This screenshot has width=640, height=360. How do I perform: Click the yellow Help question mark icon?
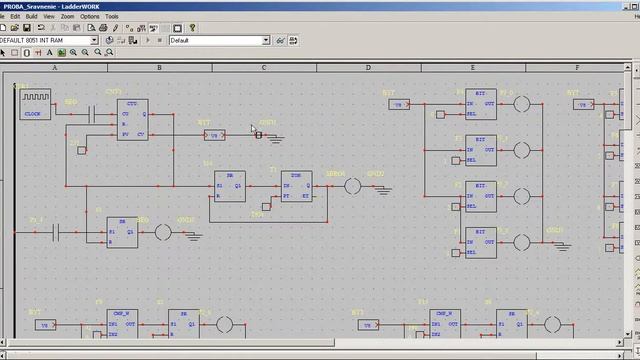[192, 28]
